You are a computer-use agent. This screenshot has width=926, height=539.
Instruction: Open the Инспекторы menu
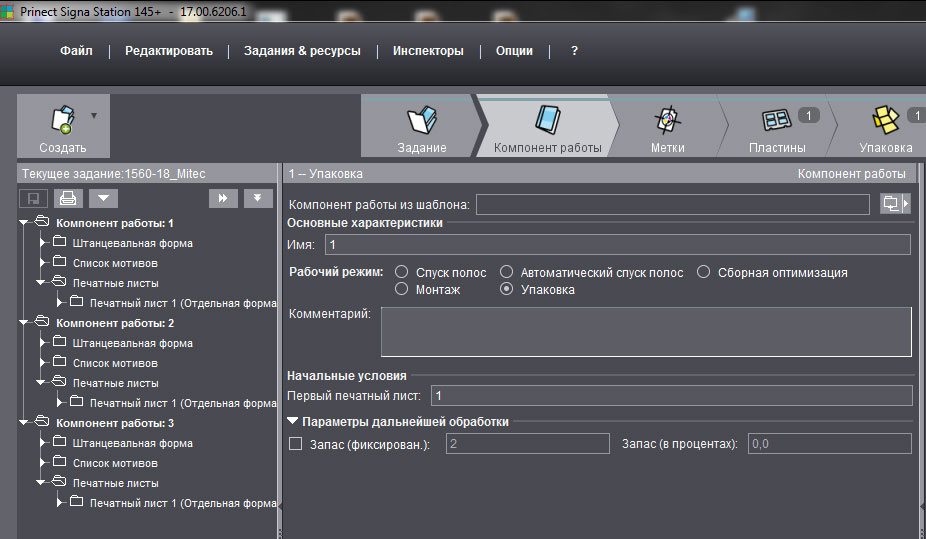coord(428,51)
